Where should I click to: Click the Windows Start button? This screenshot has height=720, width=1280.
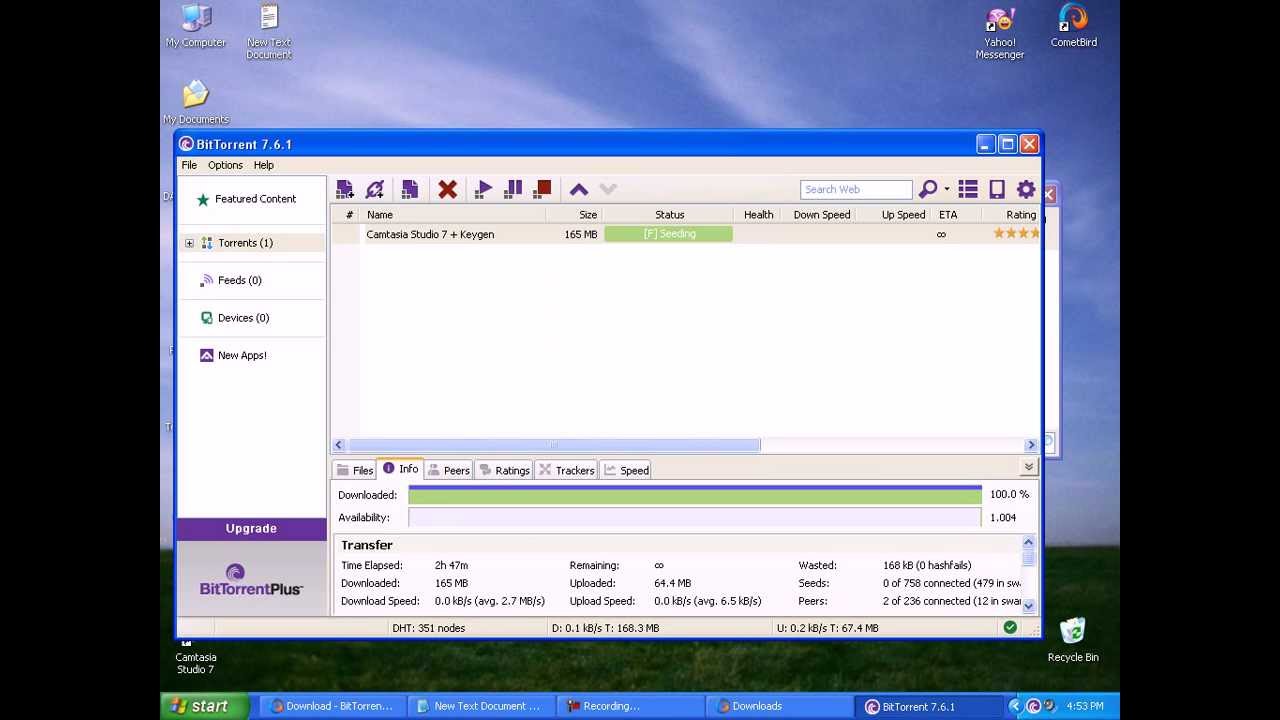[201, 706]
